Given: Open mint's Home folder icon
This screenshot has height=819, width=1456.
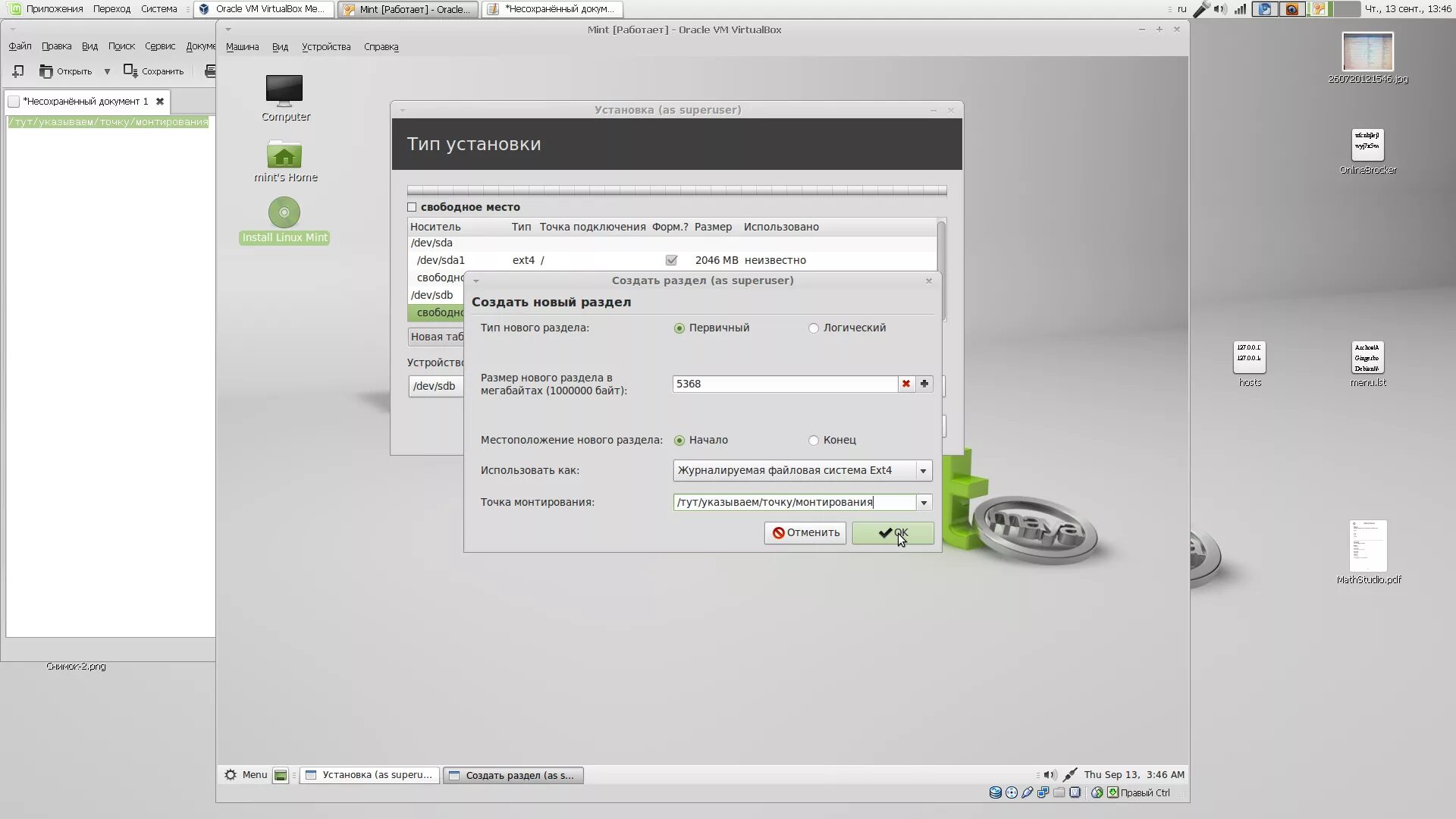Looking at the screenshot, I should [284, 155].
